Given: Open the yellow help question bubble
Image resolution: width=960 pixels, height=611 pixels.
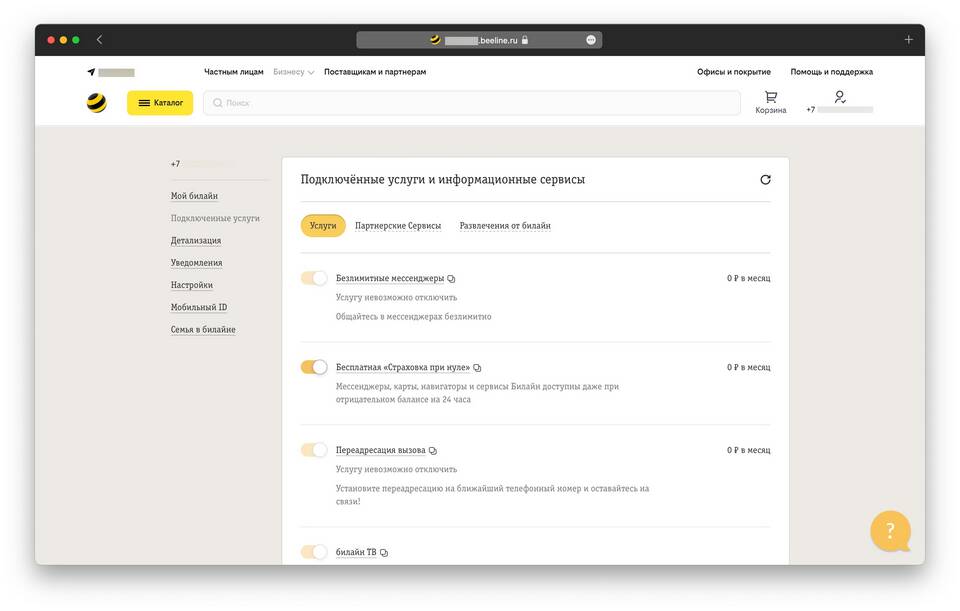Looking at the screenshot, I should [889, 531].
